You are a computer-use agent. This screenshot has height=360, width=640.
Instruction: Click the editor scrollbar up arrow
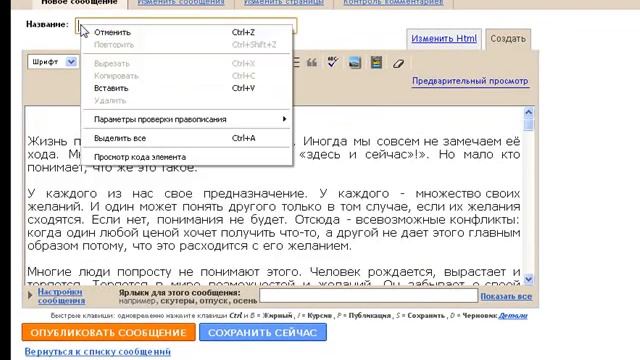(528, 112)
